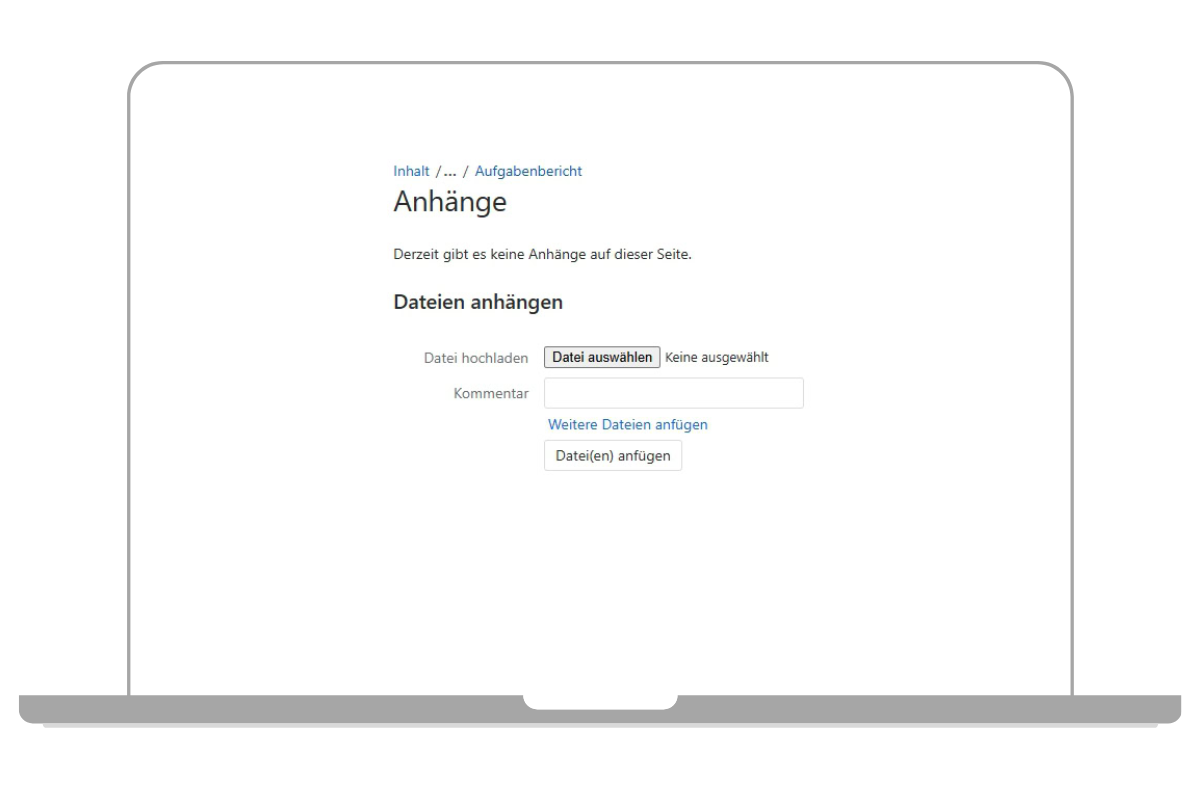This screenshot has height=790, width=1200.
Task: Submit with the Datei(en) anfügen button
Action: pyautogui.click(x=612, y=456)
